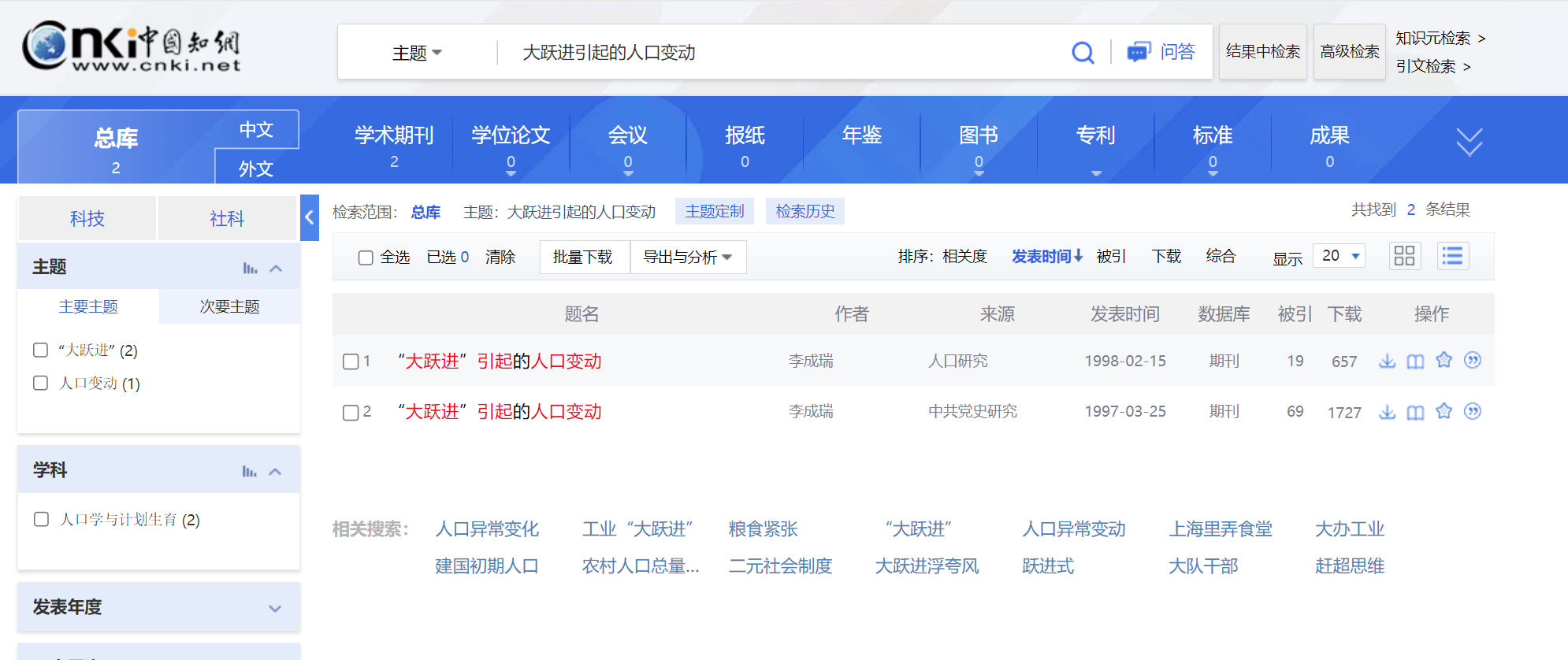Viewport: 1568px width, 660px height.
Task: Select the 科技 category tab
Action: [87, 218]
